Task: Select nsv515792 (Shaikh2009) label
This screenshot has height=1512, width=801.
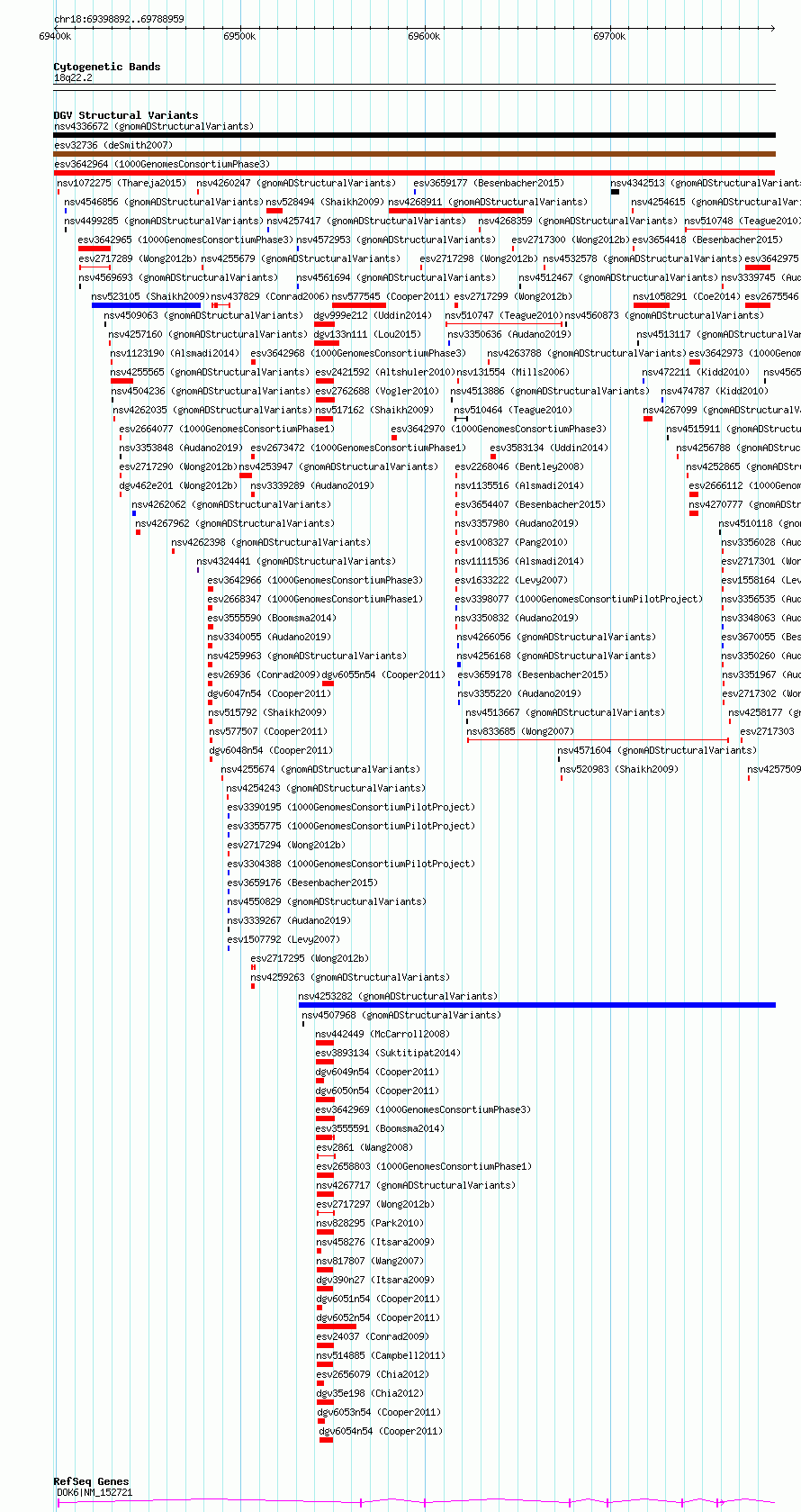Action: [x=267, y=712]
